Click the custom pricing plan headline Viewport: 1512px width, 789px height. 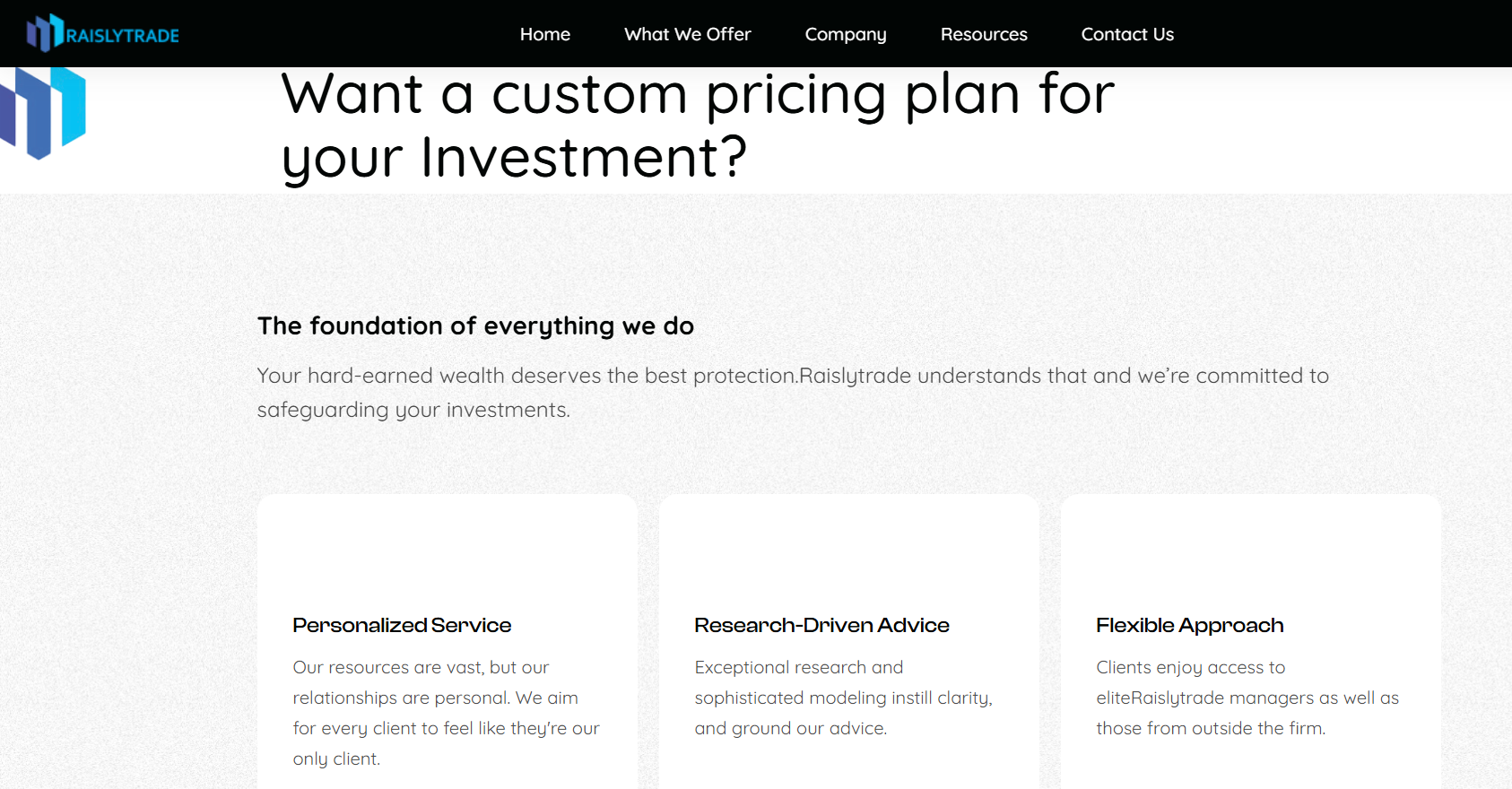(697, 126)
